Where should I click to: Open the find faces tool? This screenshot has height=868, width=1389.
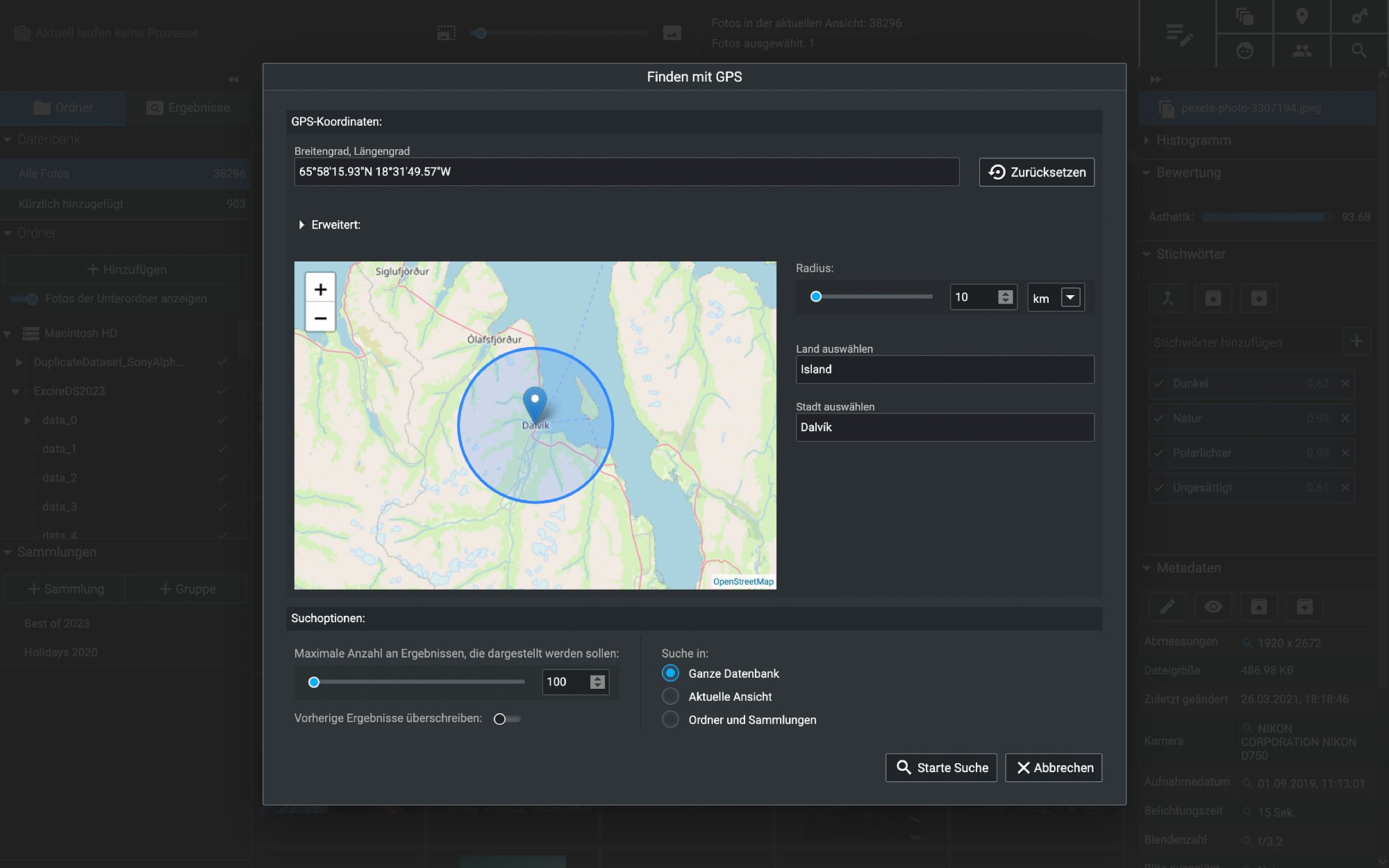pyautogui.click(x=1245, y=51)
